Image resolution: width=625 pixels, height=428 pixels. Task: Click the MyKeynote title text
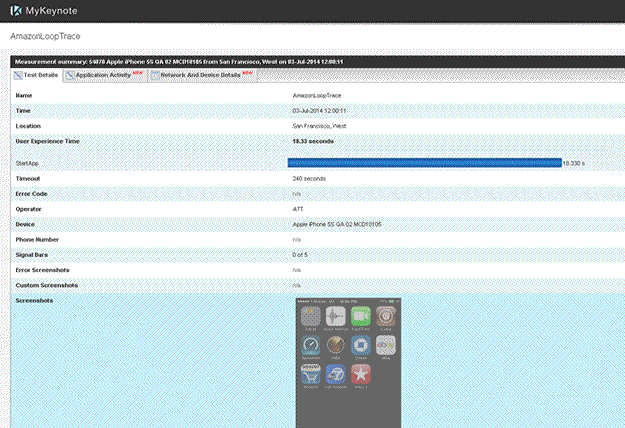[51, 11]
